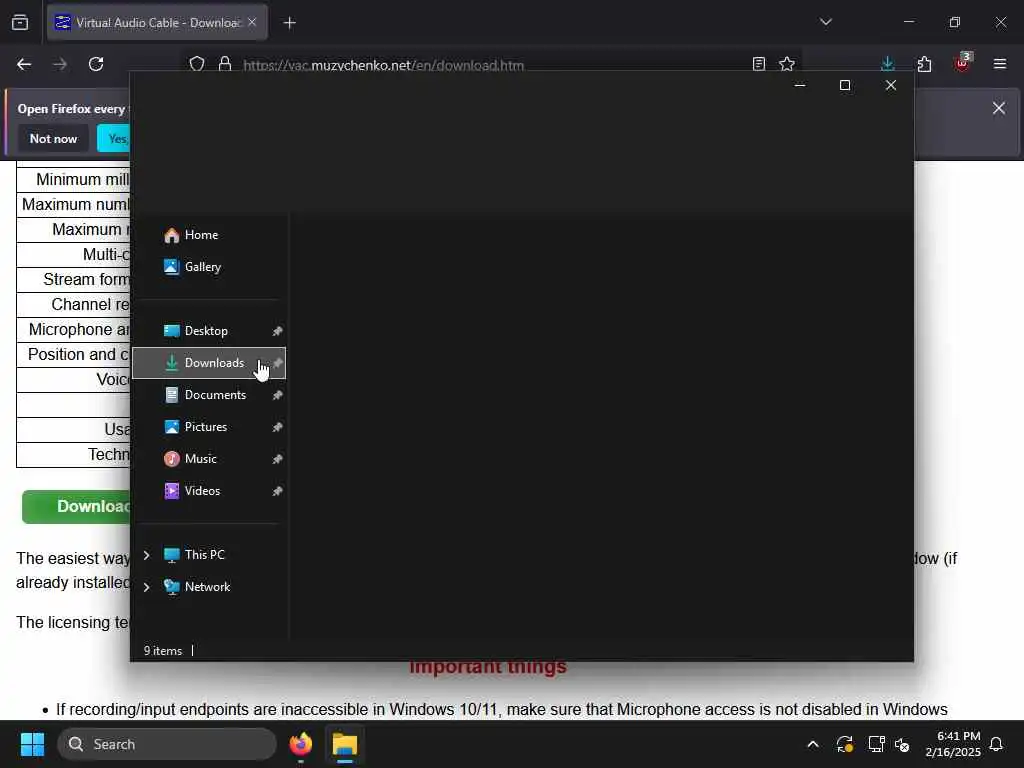Dismiss the Open Firefox notification bar

[x=999, y=108]
